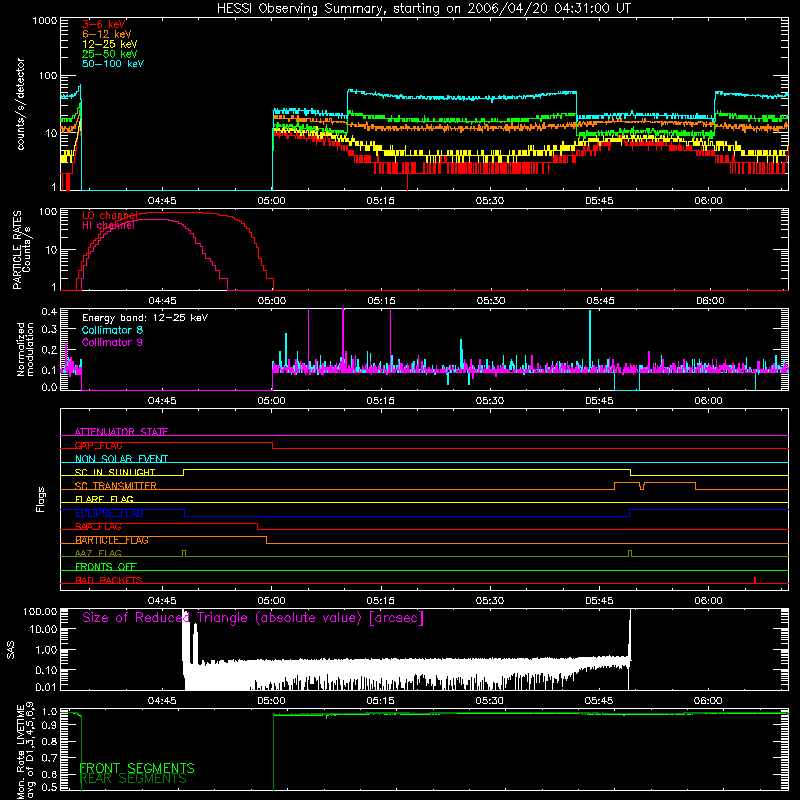Viewport: 800px width, 800px height.
Task: Select the BAD_PACKETS flag label
Action: [x=109, y=580]
